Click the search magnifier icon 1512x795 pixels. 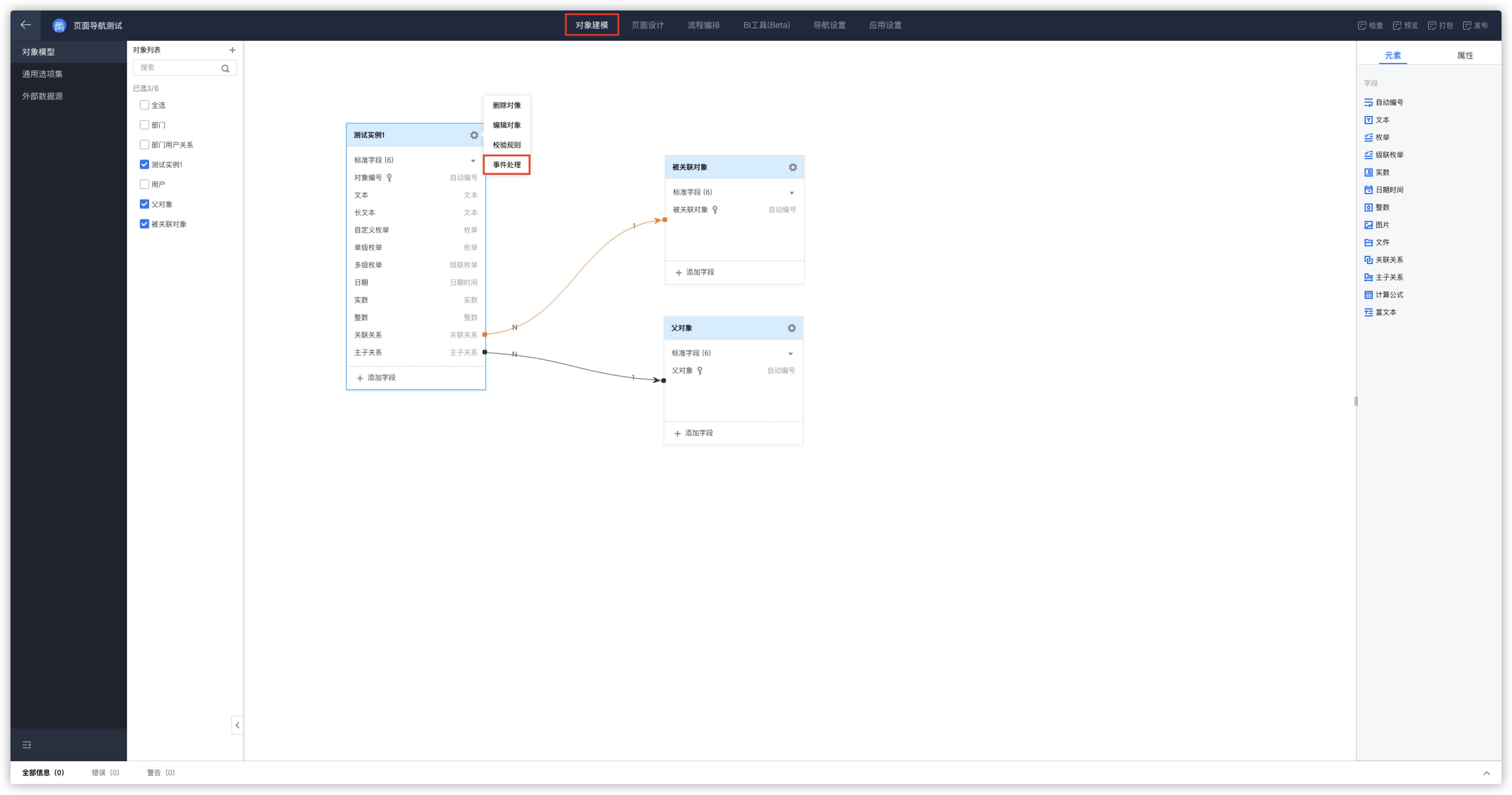pyautogui.click(x=225, y=68)
